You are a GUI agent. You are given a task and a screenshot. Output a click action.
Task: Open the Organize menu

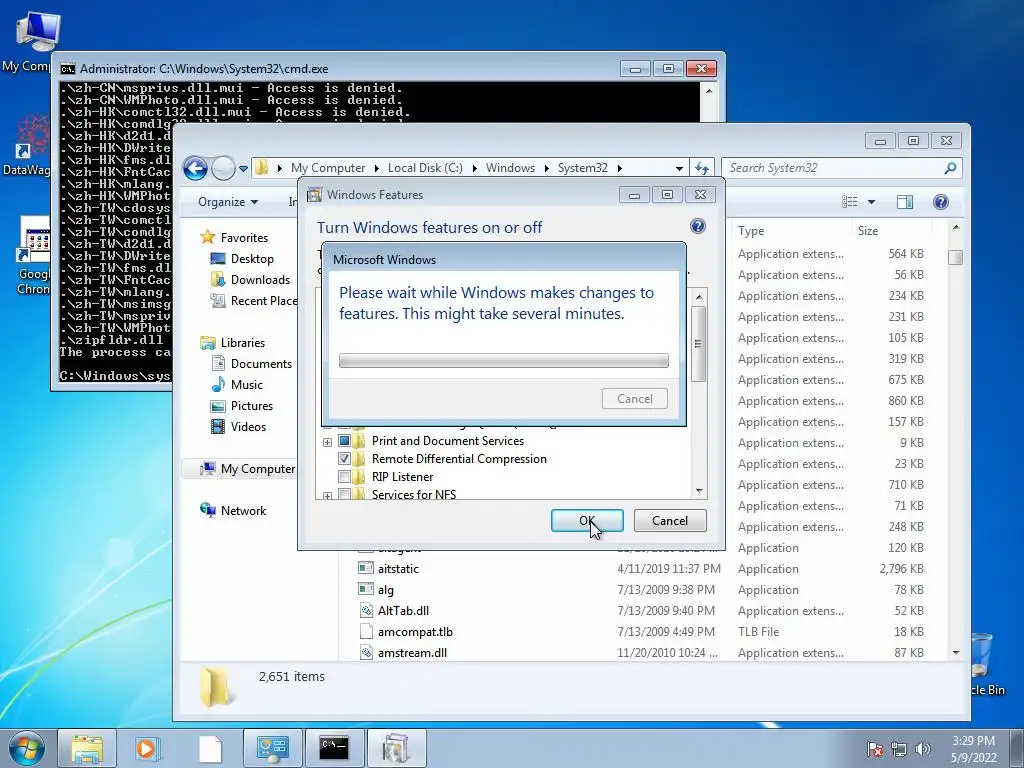pos(228,202)
